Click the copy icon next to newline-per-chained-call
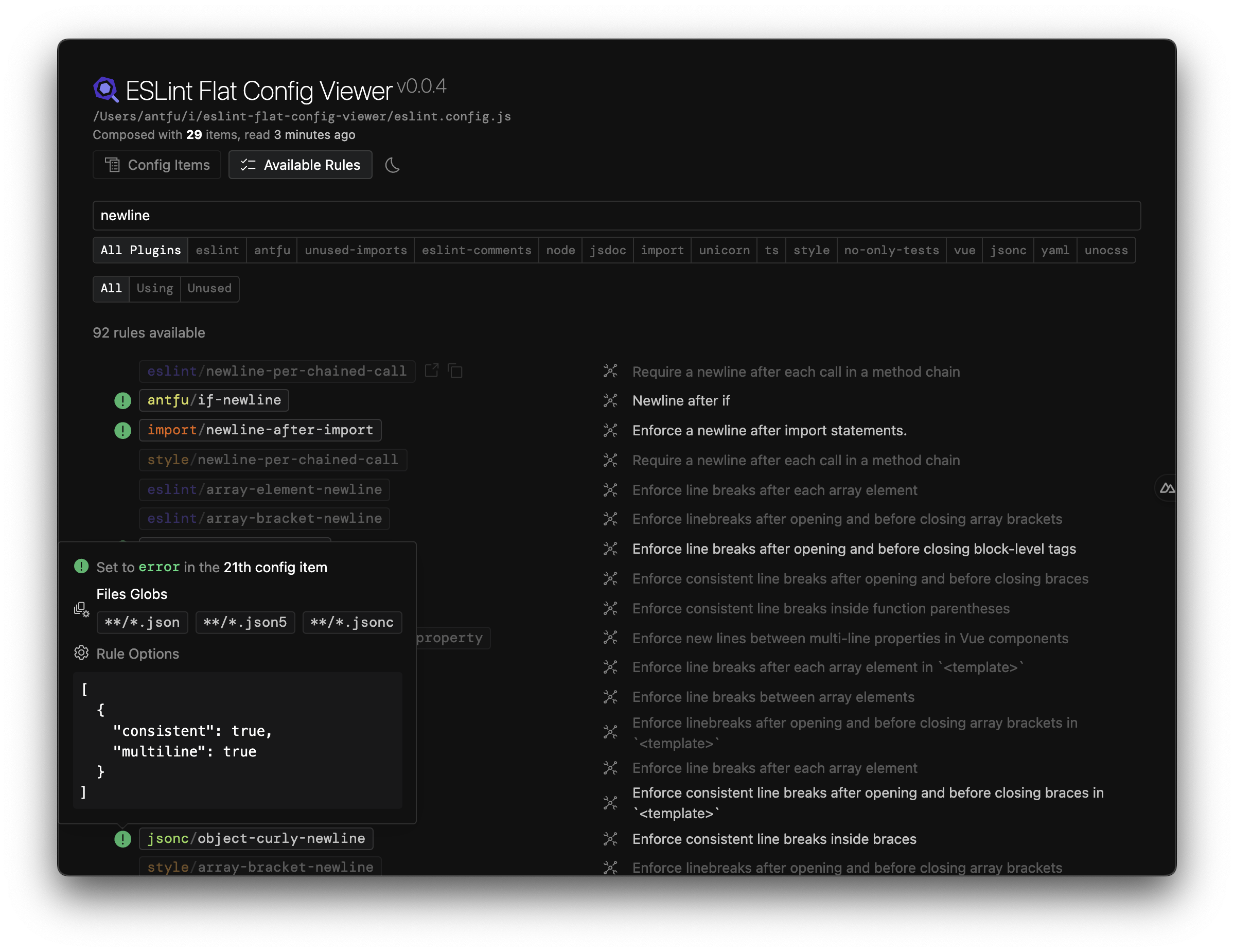The width and height of the screenshot is (1234, 952). pos(456,370)
